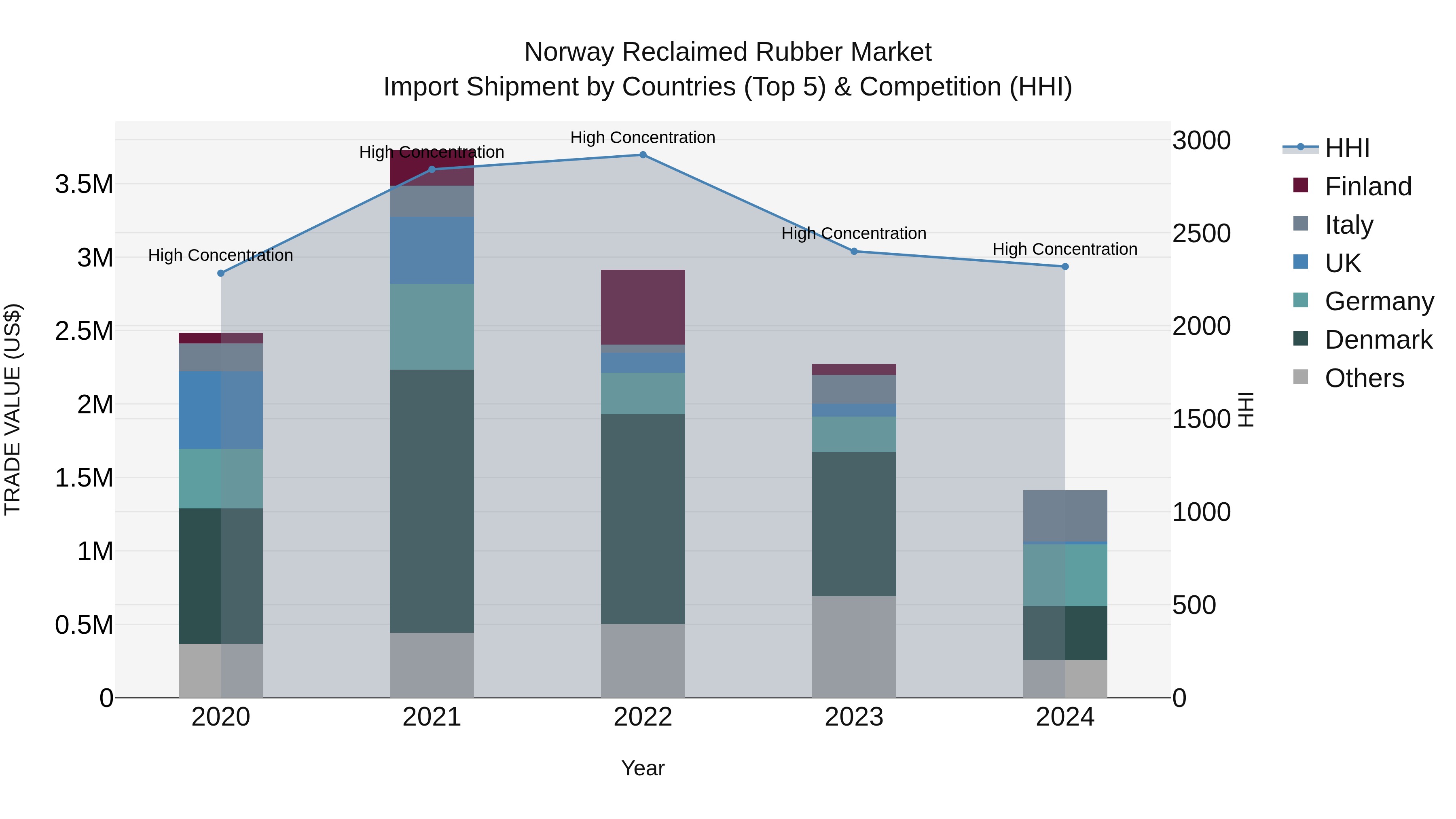
Task: Click High Concentration label above 2024
Action: 1065,249
